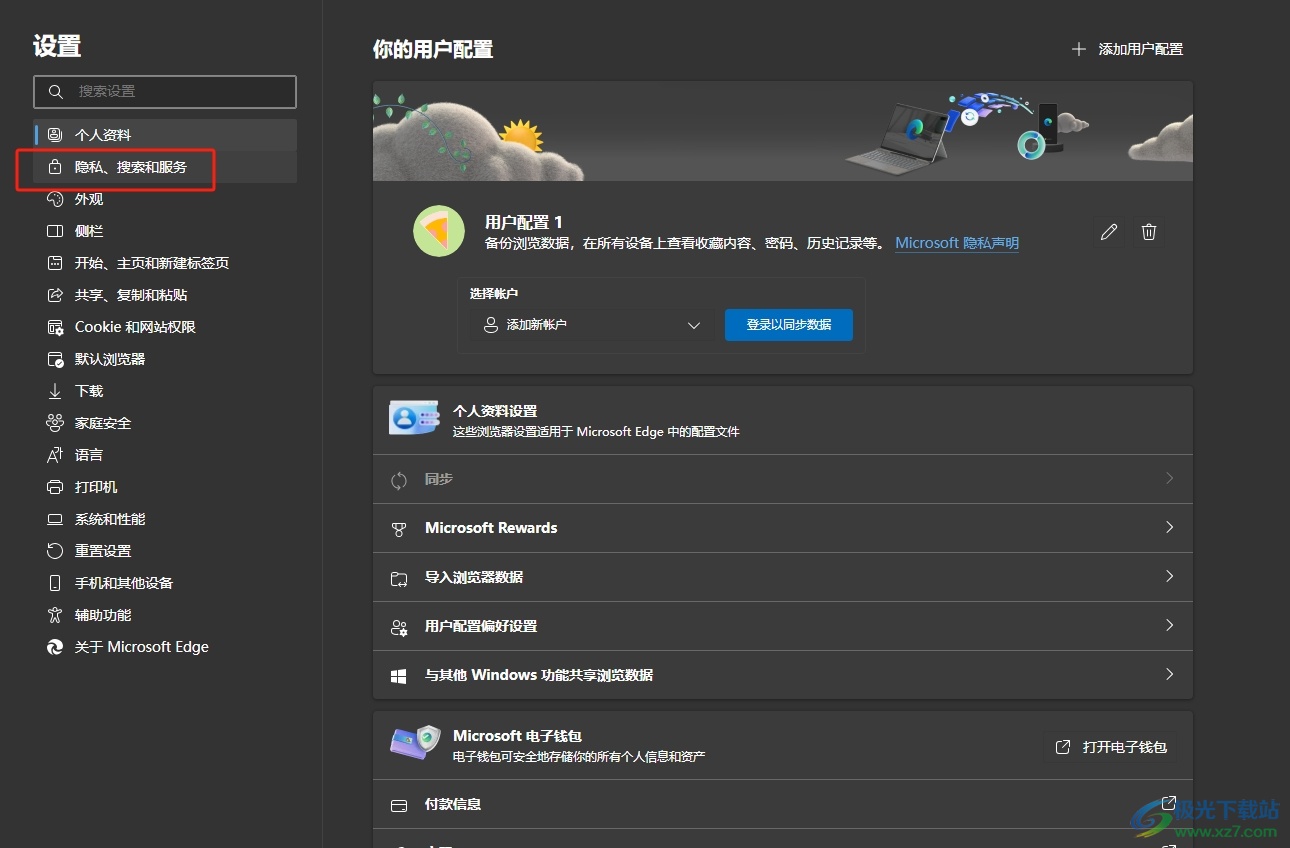Click the 辅助功能 accessibility icon
Image resolution: width=1290 pixels, height=848 pixels.
tap(55, 615)
